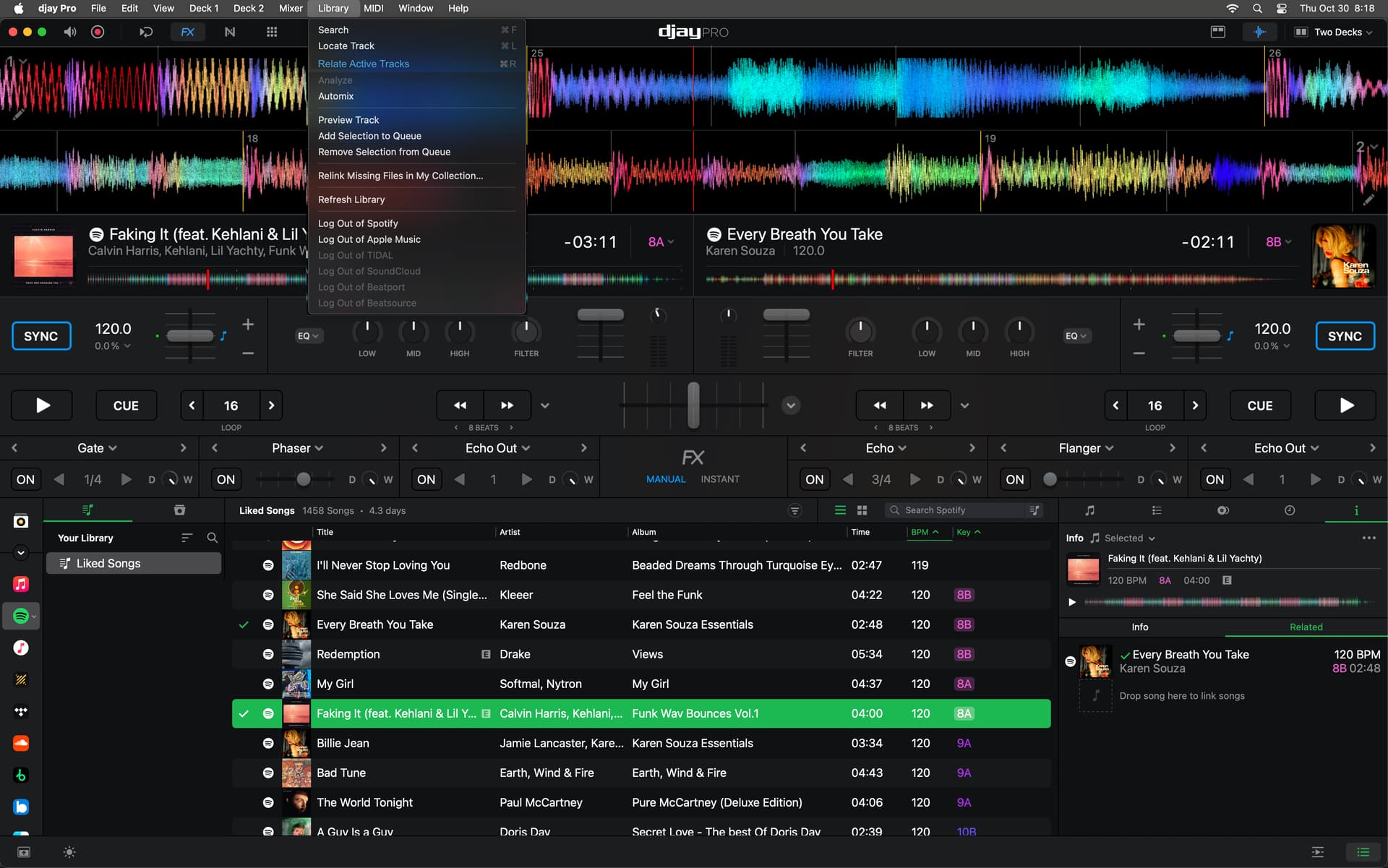Viewport: 1388px width, 868px height.
Task: Toggle SYNC on the left deck
Action: coord(41,336)
